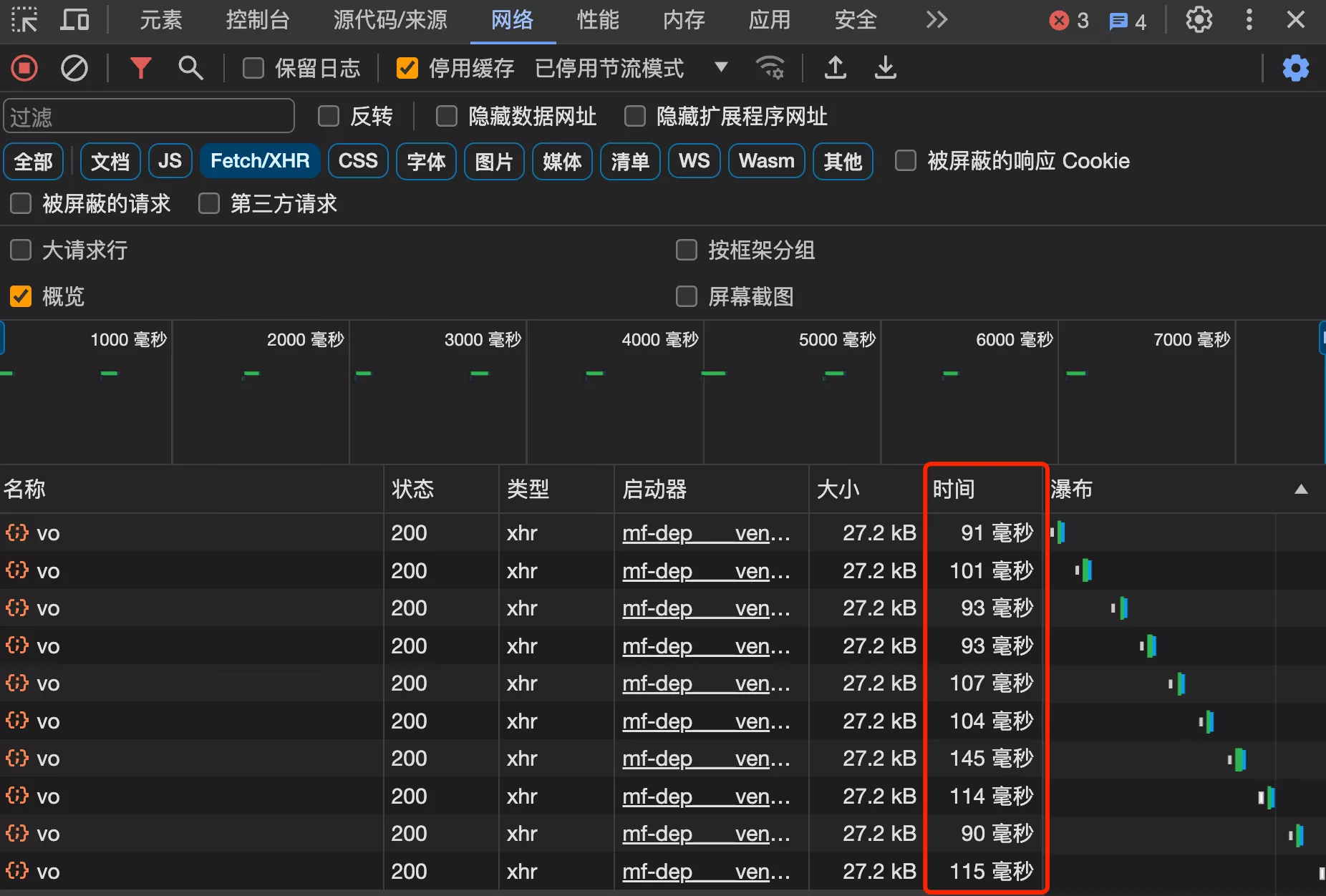Filter by 媒体 type
This screenshot has height=896, width=1326.
point(562,162)
